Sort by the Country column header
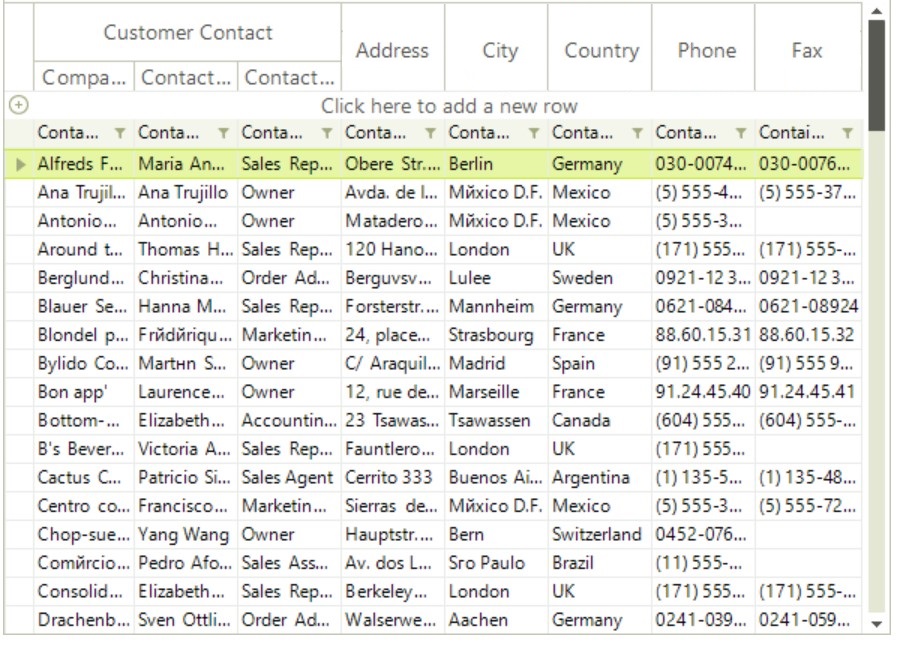 click(601, 50)
